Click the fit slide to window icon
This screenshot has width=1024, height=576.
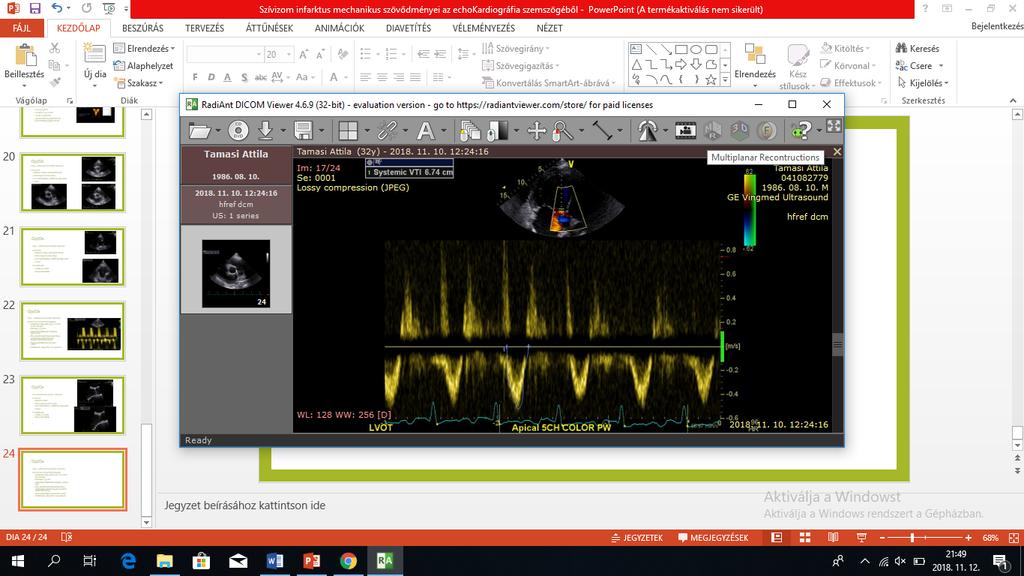[1014, 537]
